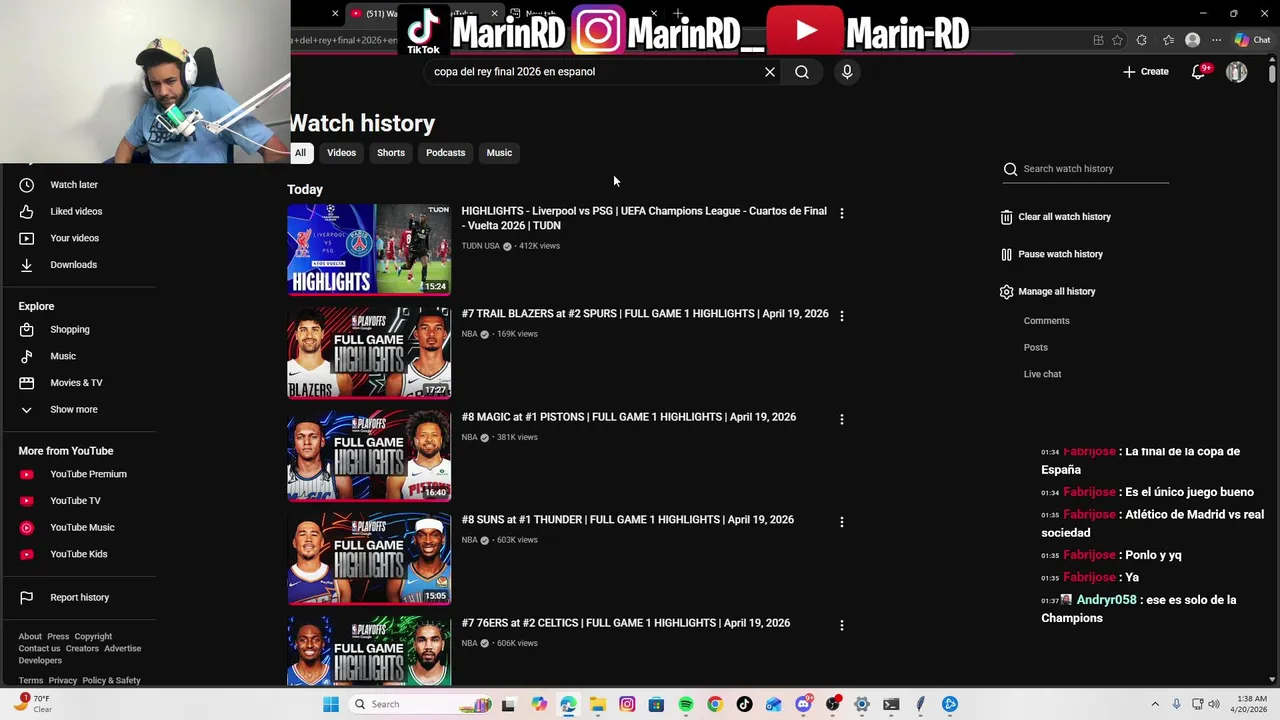Image resolution: width=1280 pixels, height=720 pixels.
Task: Open Comments history link
Action: pyautogui.click(x=1046, y=321)
